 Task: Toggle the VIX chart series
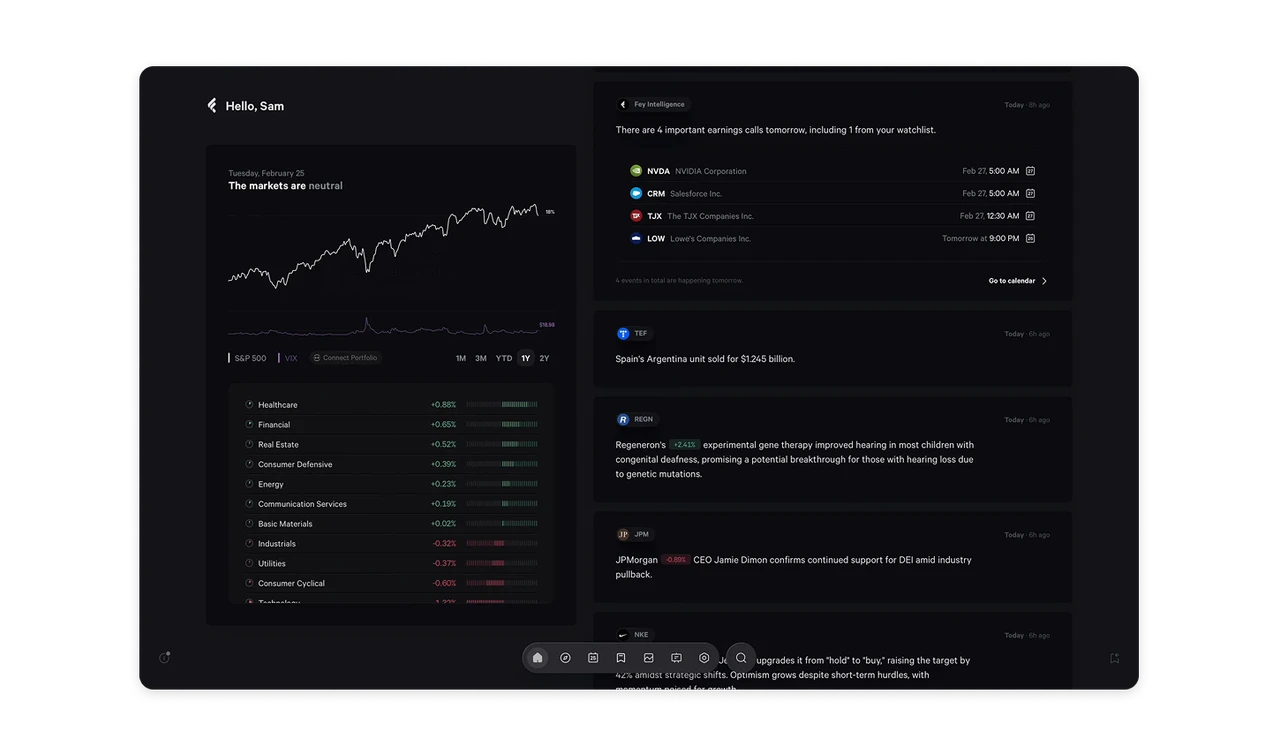[288, 358]
